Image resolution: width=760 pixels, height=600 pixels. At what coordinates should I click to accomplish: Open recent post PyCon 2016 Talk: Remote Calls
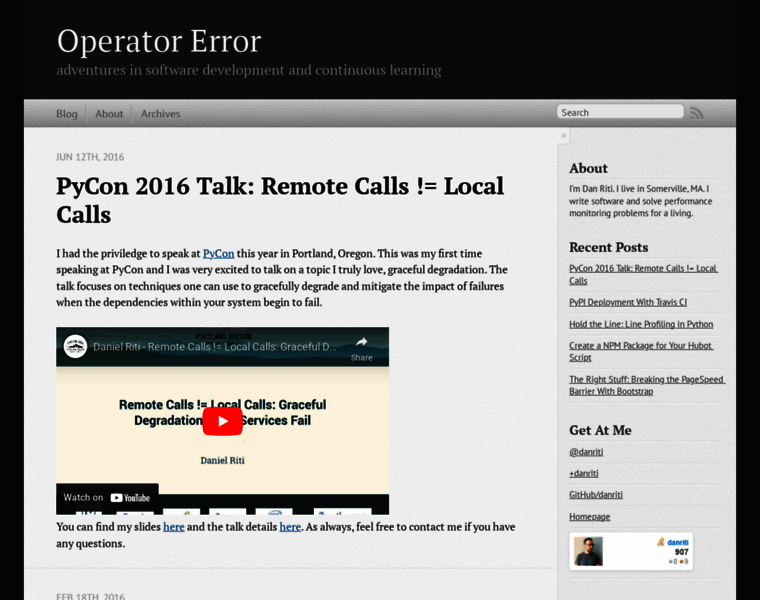pyautogui.click(x=643, y=274)
